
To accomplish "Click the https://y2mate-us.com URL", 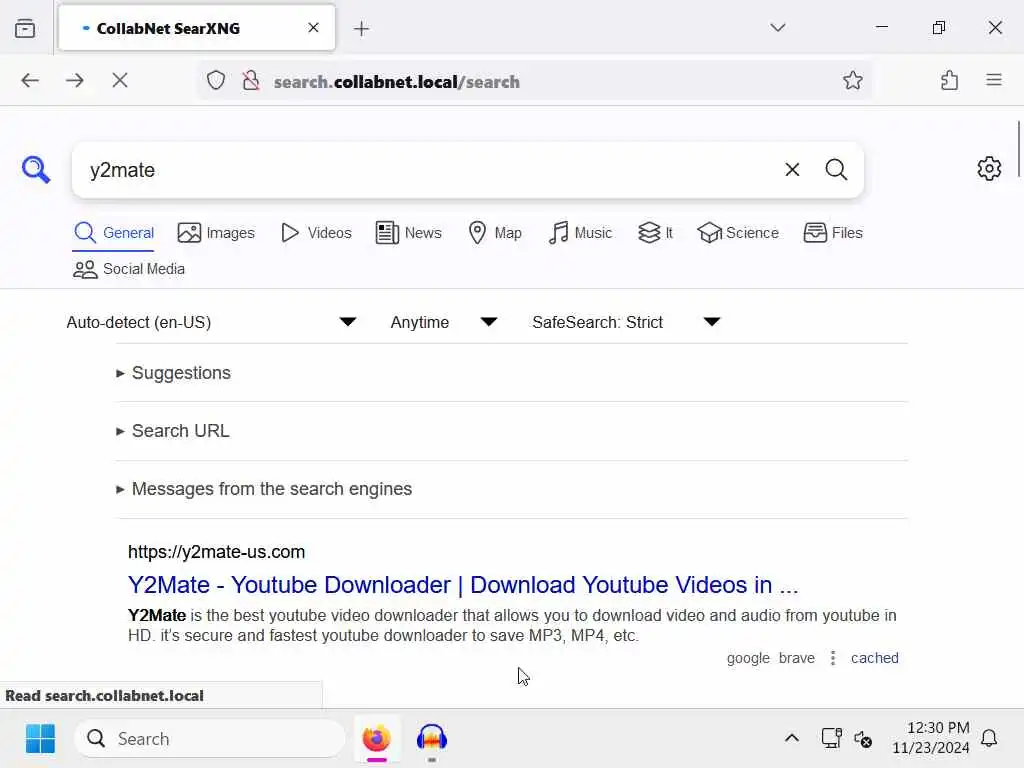I will (216, 552).
